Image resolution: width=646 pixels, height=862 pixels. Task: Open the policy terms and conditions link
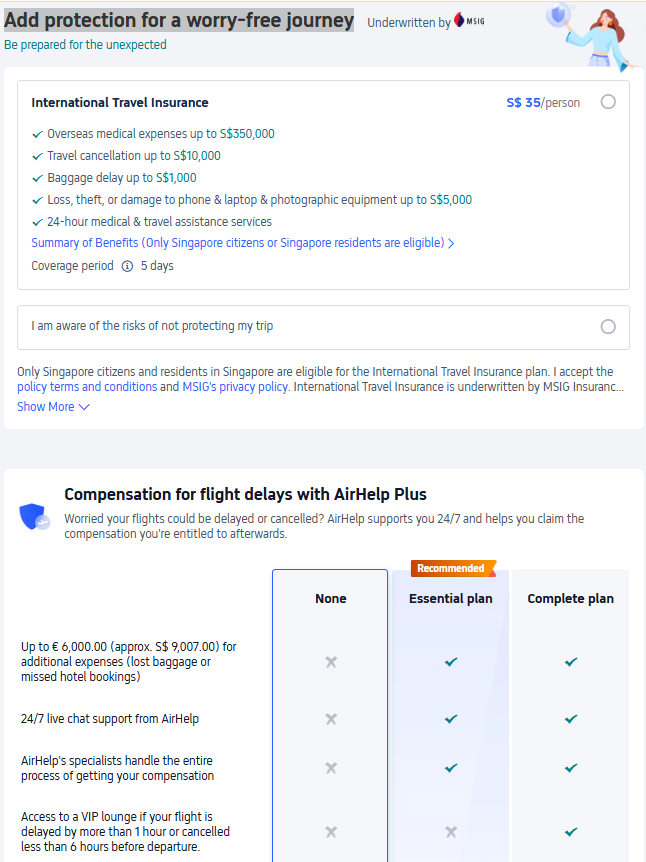(85, 386)
